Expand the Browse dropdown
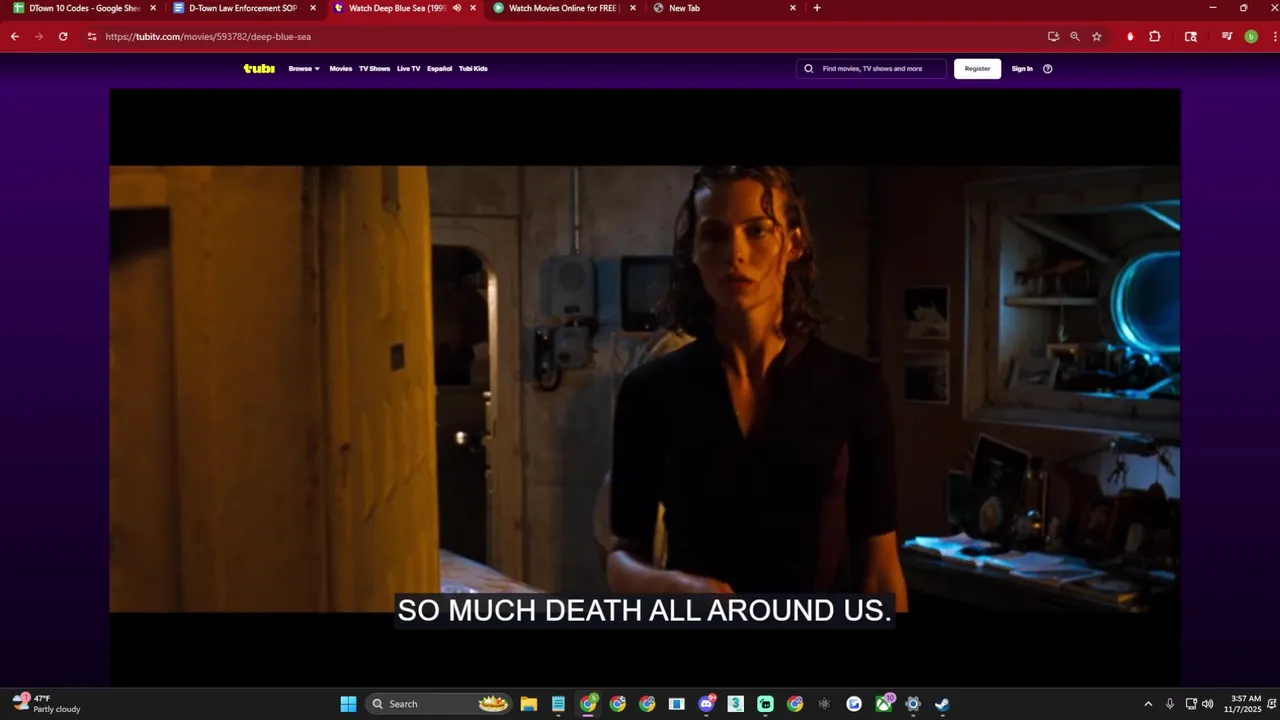1280x720 pixels. pyautogui.click(x=304, y=69)
